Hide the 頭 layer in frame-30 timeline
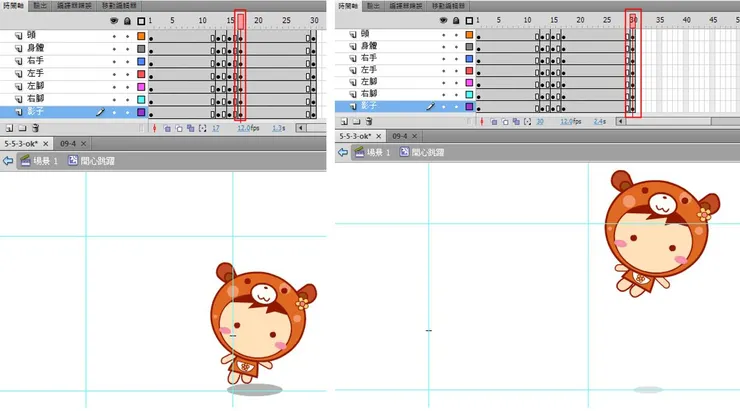 point(443,34)
